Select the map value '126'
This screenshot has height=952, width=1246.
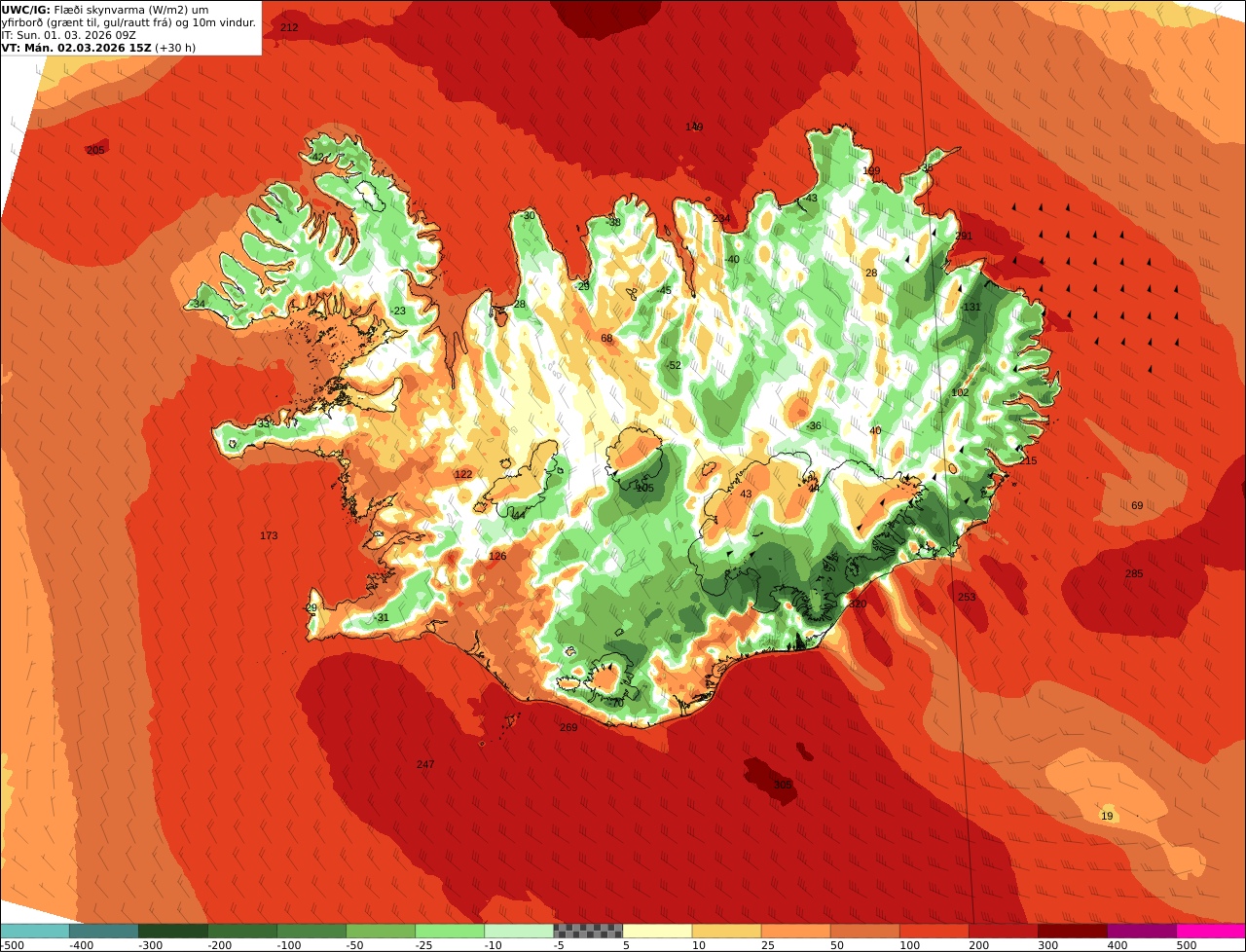point(497,557)
